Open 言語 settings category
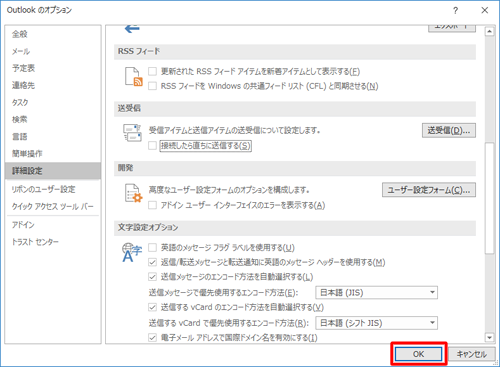This screenshot has width=500, height=367. pos(53,137)
